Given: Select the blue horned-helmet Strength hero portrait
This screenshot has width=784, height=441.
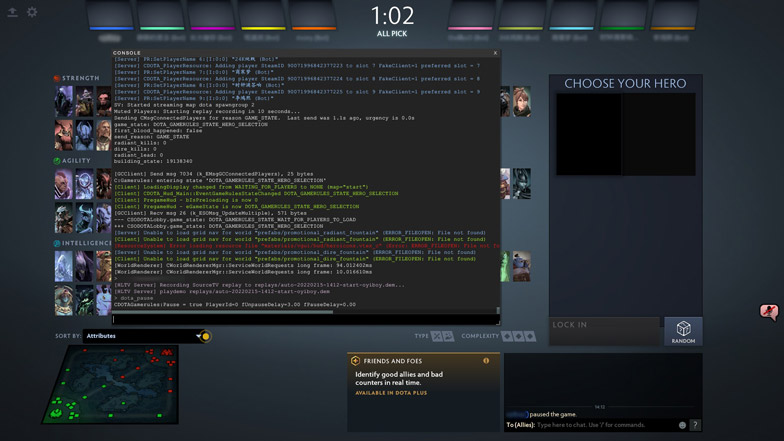Looking at the screenshot, I should (84, 135).
